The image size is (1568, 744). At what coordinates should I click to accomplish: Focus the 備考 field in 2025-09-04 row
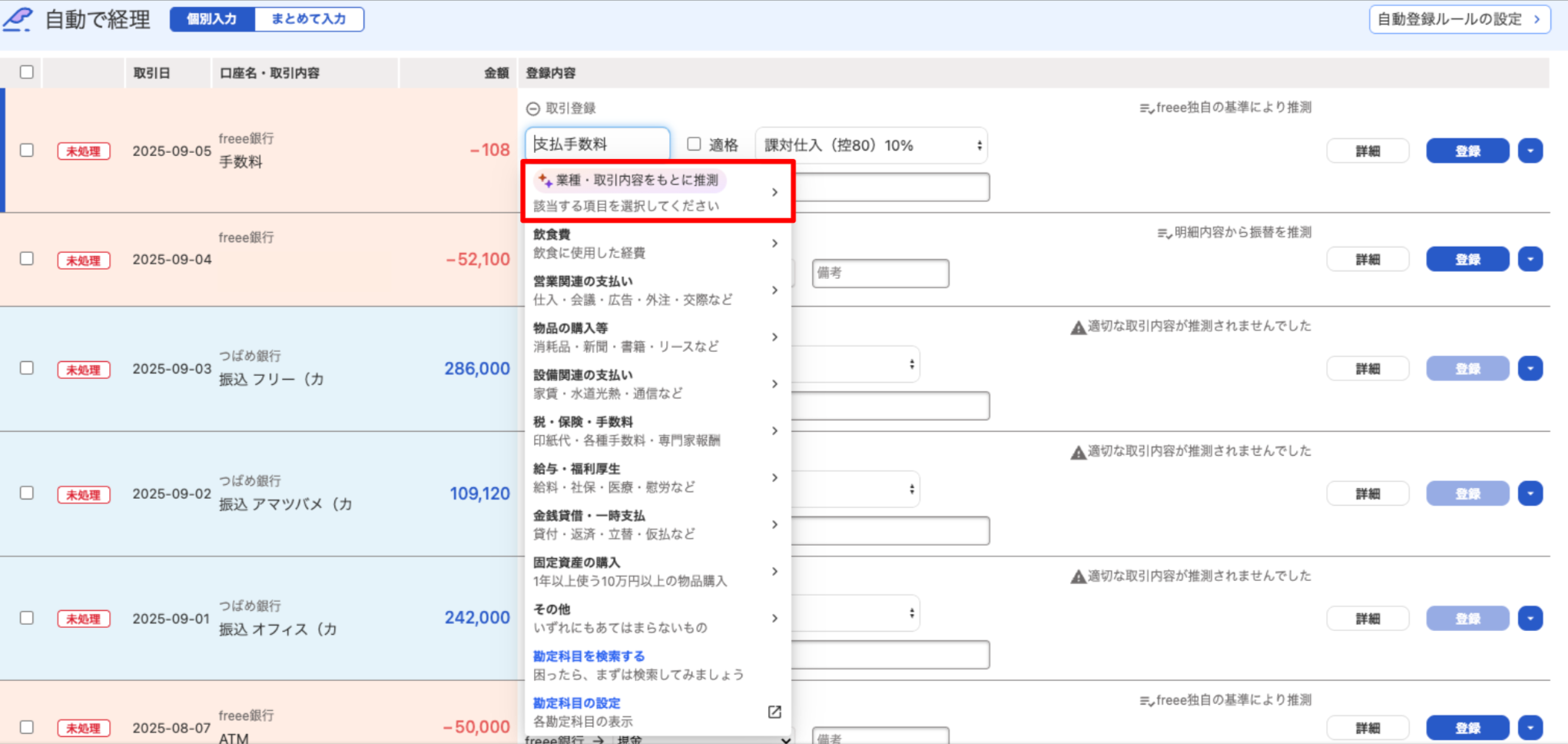pyautogui.click(x=880, y=273)
